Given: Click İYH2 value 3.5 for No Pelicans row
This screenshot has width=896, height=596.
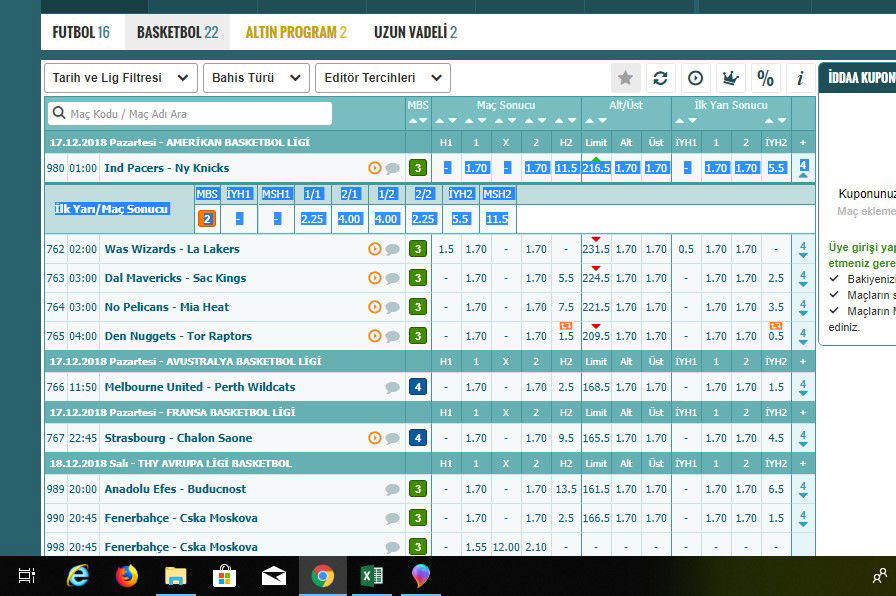Looking at the screenshot, I should [x=775, y=307].
